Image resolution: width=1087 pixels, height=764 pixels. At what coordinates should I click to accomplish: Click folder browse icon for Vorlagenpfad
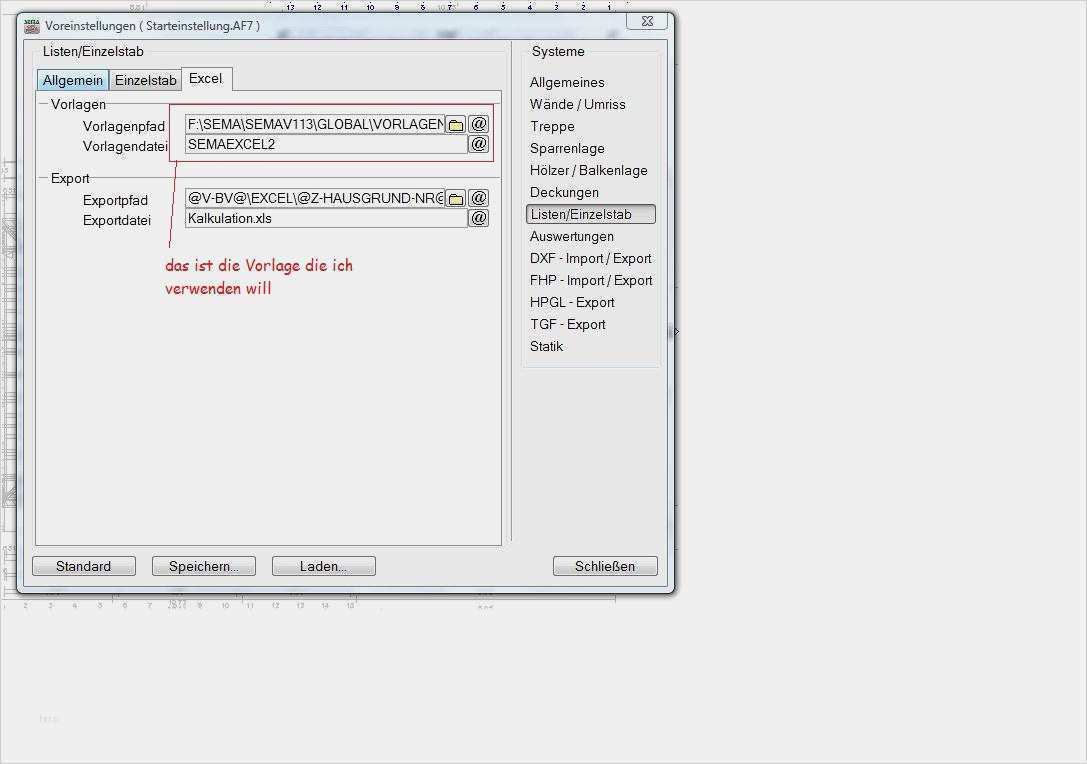pos(455,125)
